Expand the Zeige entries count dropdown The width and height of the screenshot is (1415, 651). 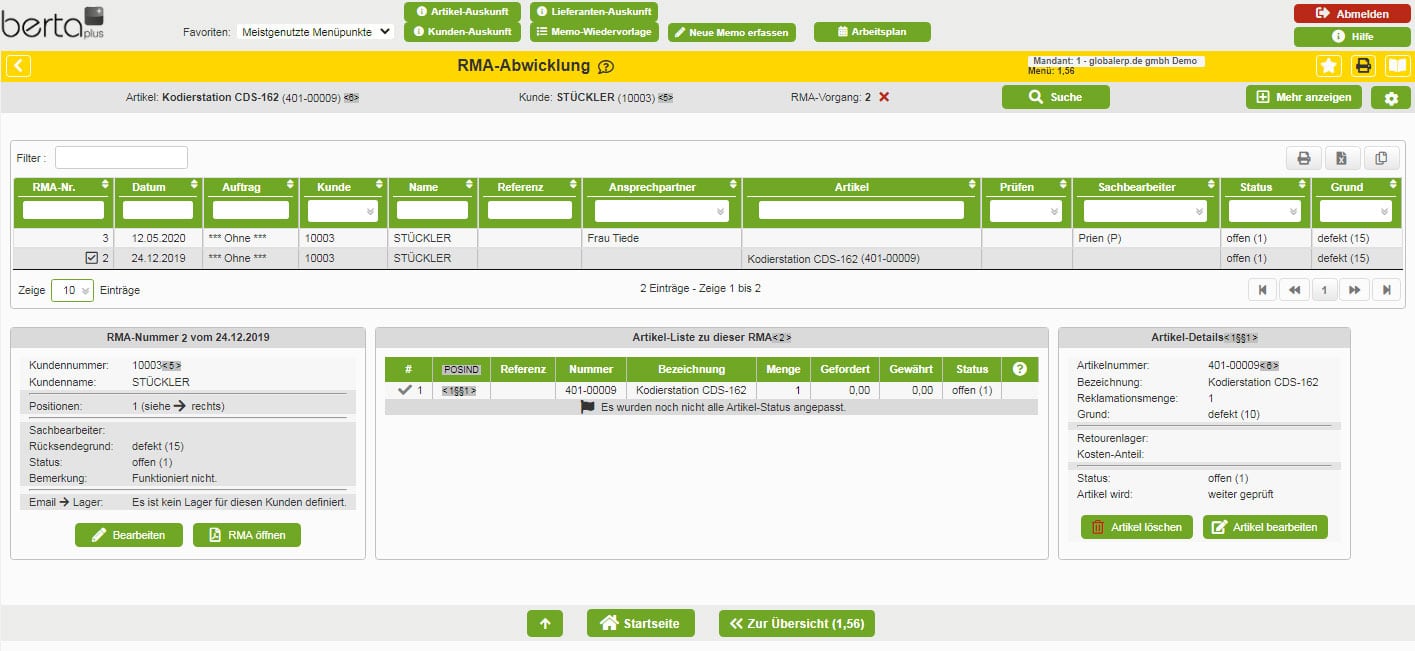[x=72, y=290]
